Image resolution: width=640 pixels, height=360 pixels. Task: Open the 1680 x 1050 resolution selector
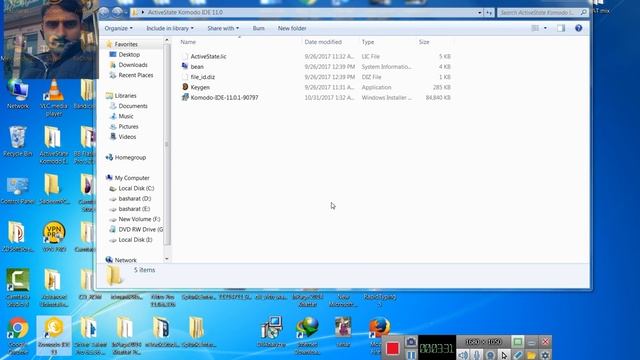coord(483,342)
